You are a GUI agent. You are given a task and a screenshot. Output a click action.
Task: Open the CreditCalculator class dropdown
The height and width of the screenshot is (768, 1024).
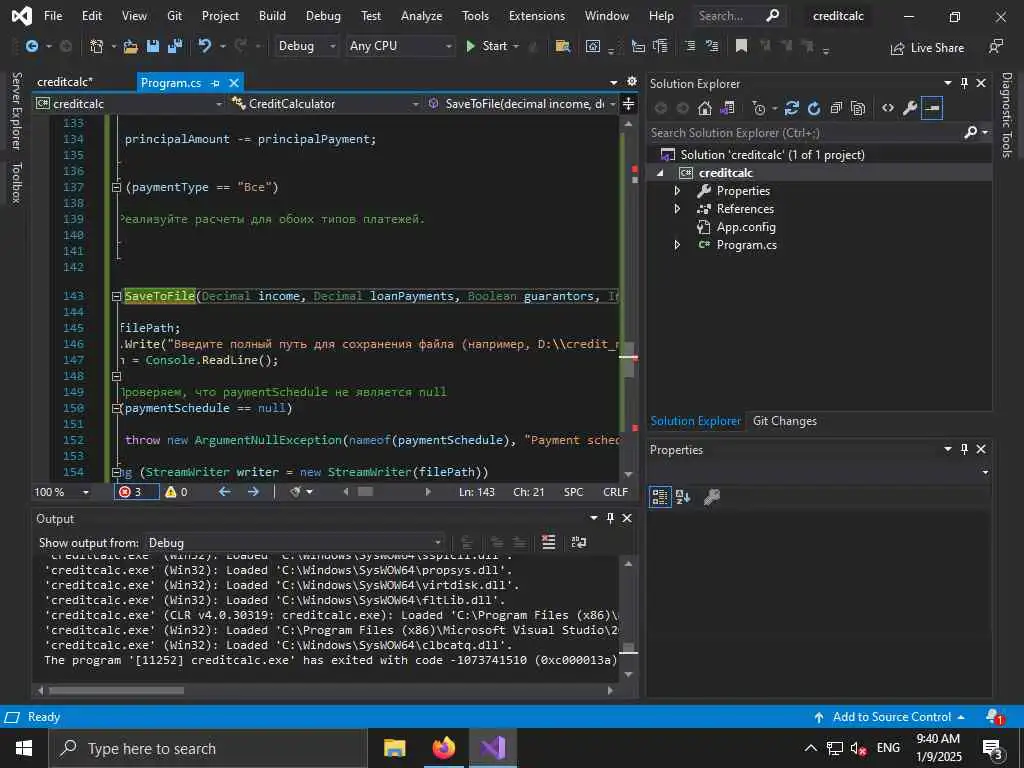(x=326, y=104)
